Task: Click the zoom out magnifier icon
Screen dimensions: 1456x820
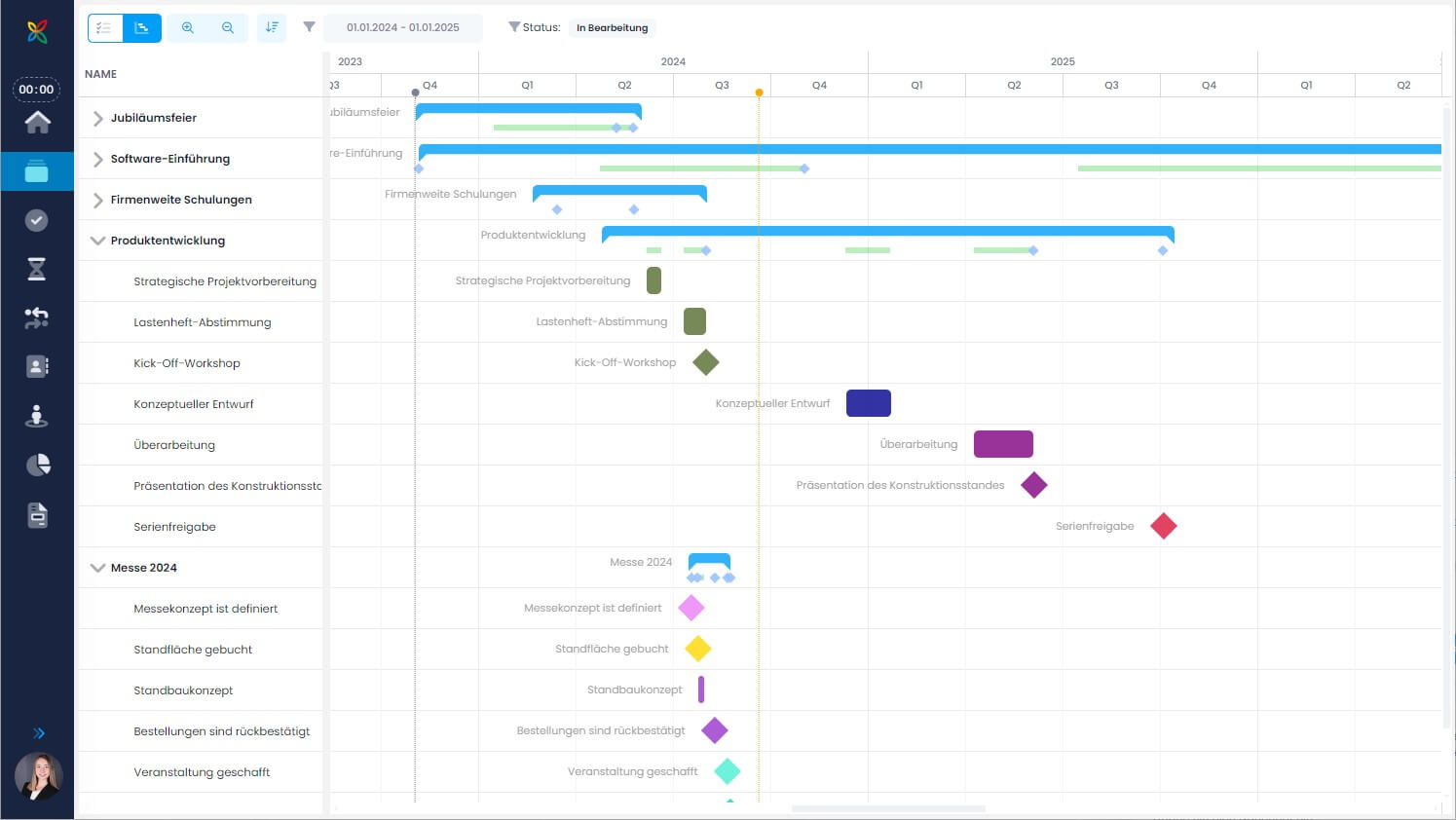Action: coord(228,27)
